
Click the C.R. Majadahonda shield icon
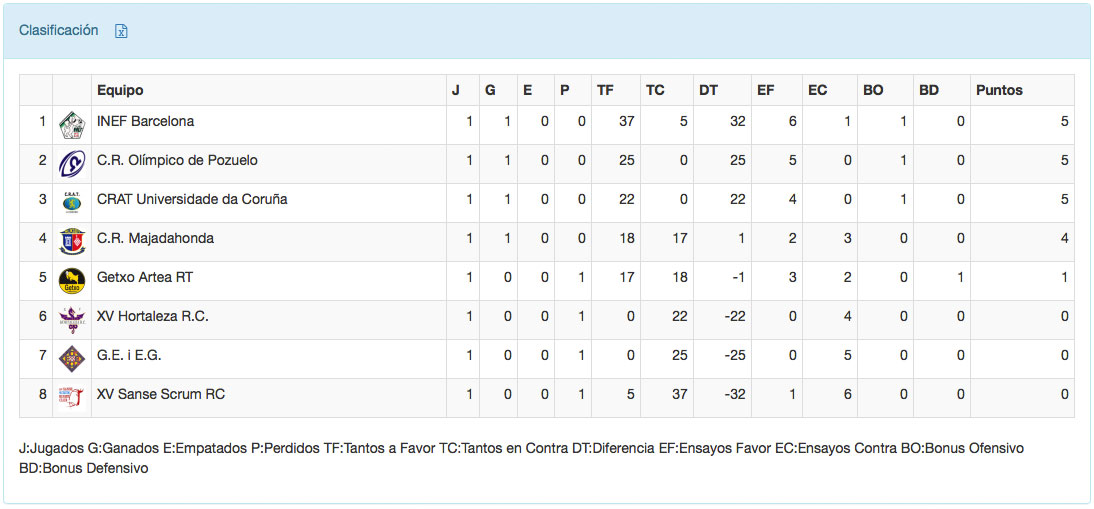[72, 241]
